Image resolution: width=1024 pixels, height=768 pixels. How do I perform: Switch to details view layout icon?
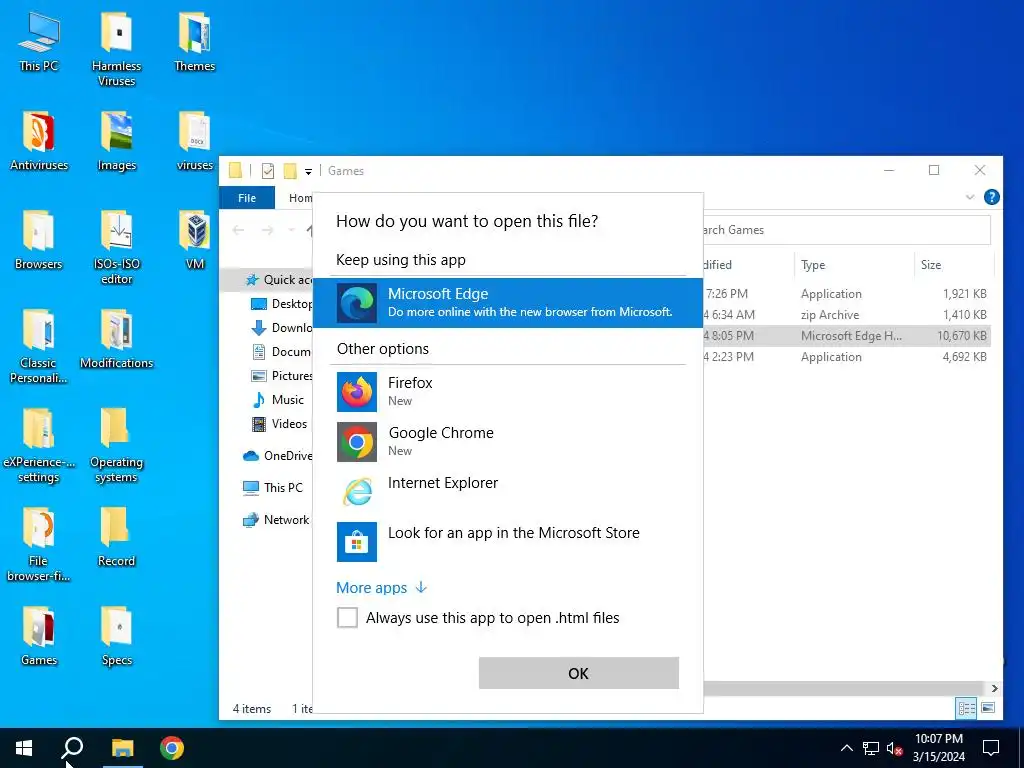(x=966, y=708)
